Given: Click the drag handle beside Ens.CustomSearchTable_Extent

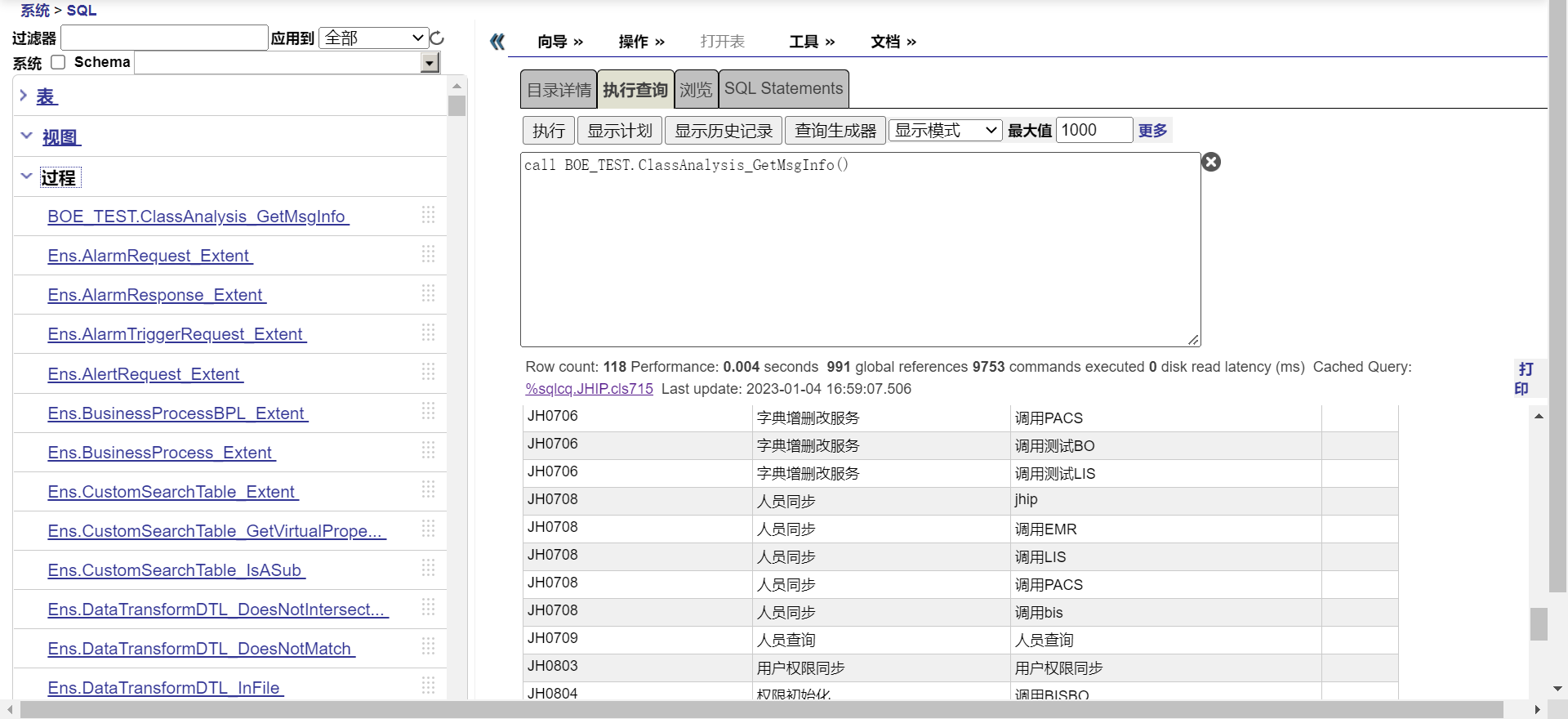Looking at the screenshot, I should (428, 490).
